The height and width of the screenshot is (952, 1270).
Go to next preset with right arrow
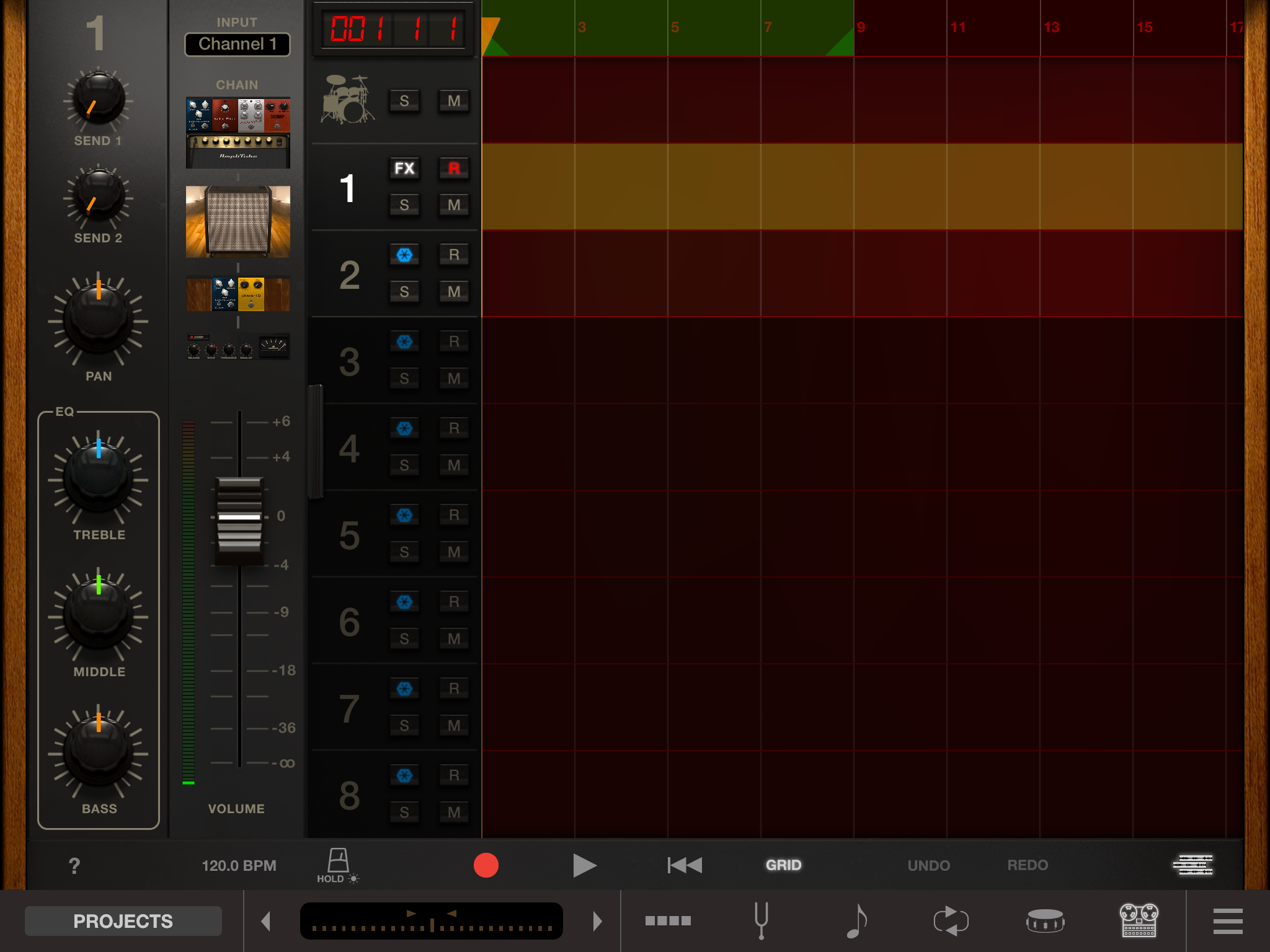(x=597, y=921)
